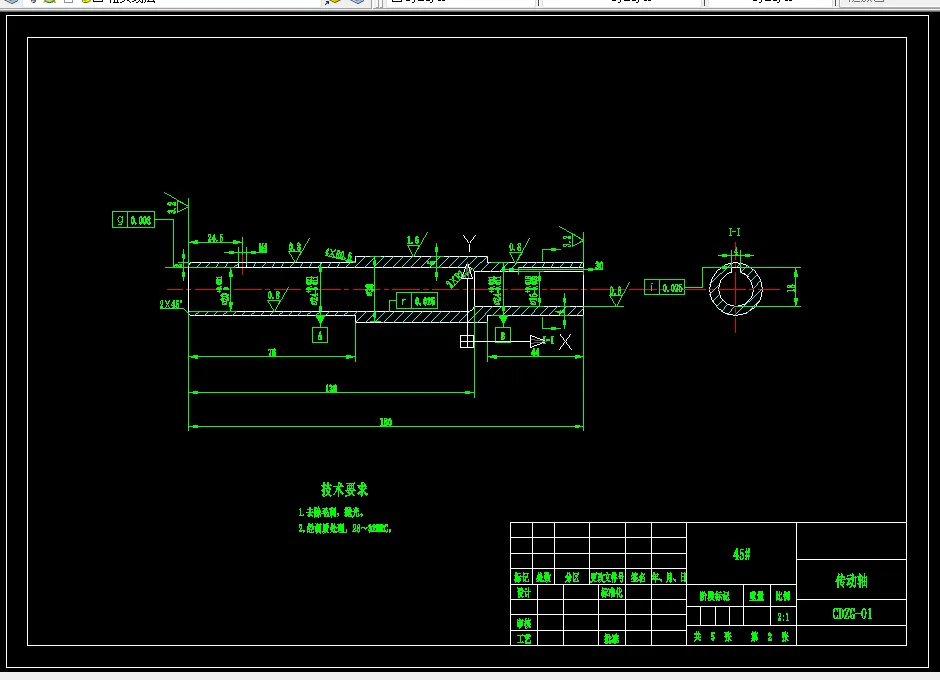
Task: Select the 24.5 dimension text
Action: [216, 238]
